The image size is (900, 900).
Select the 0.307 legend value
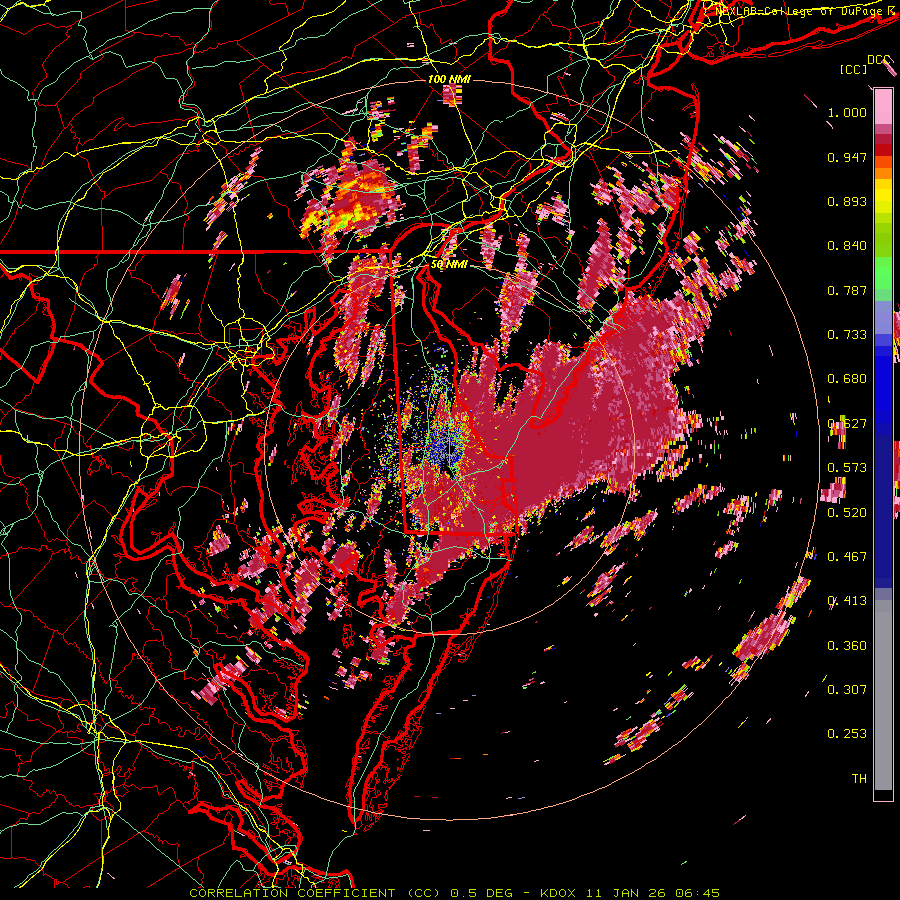[x=847, y=690]
